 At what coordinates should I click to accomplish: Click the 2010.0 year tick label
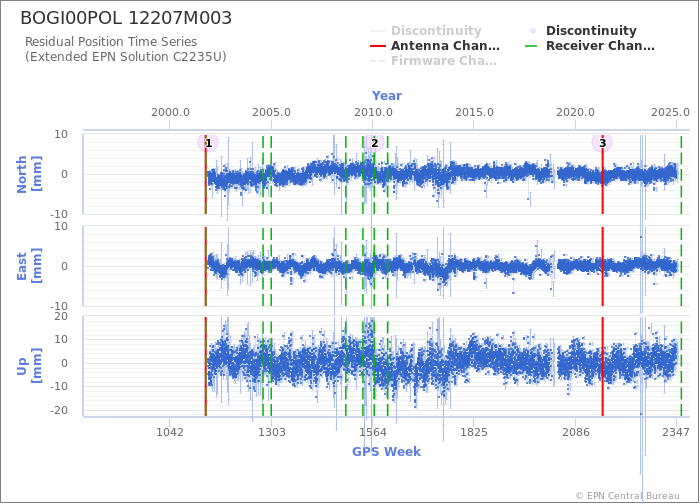click(373, 112)
